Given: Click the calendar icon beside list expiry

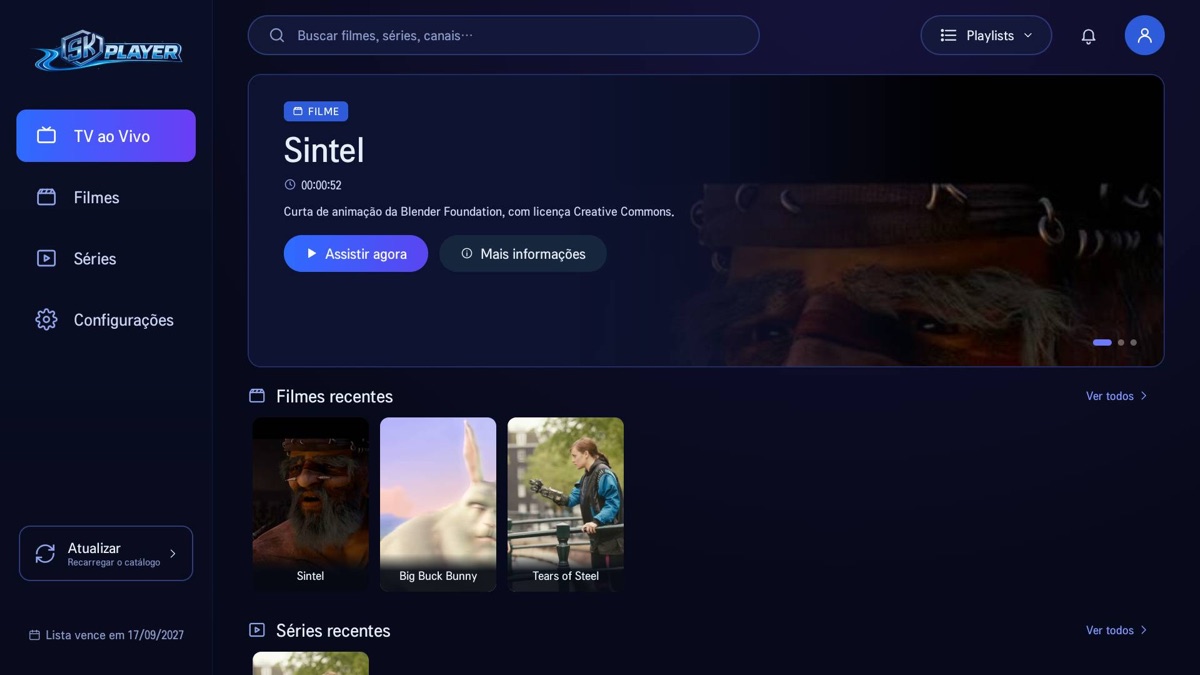Looking at the screenshot, I should coord(35,635).
